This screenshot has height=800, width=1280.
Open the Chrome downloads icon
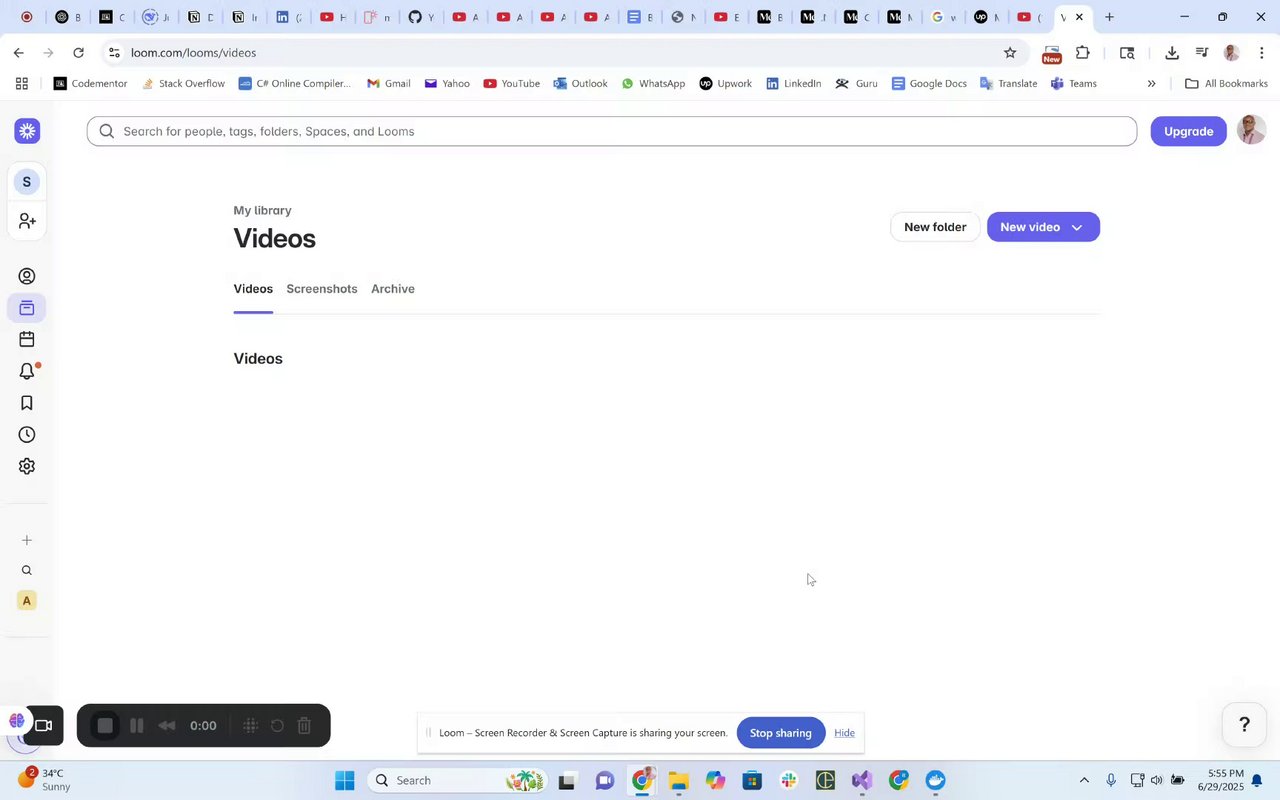(x=1172, y=53)
